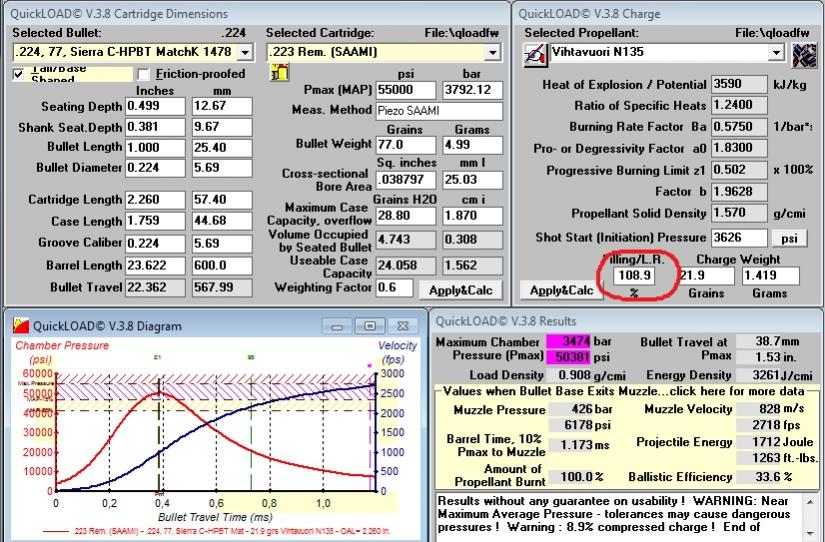The width and height of the screenshot is (825, 542).
Task: Click the Pmax (MAP) psi field
Action: pos(406,90)
